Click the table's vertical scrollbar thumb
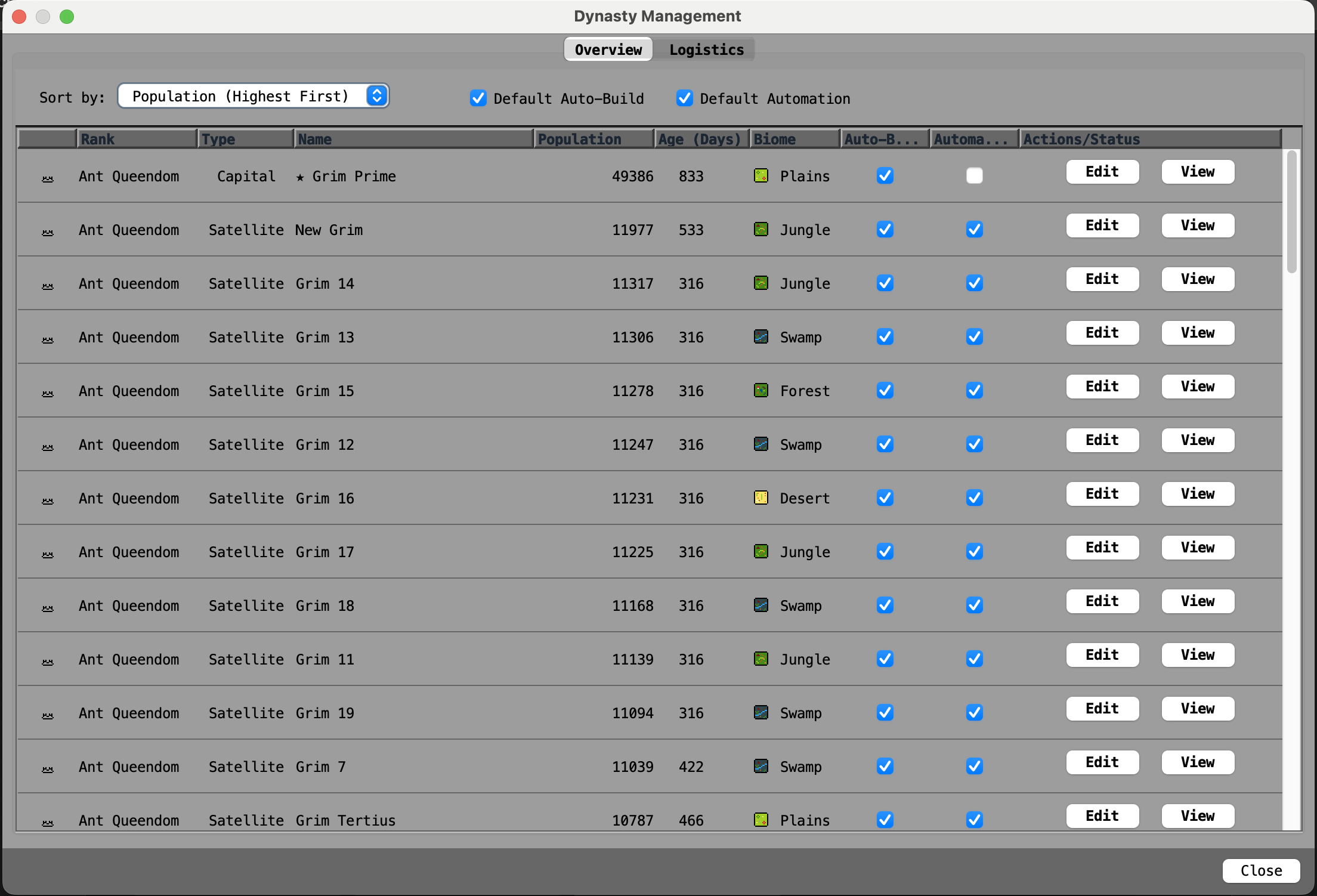 pyautogui.click(x=1291, y=212)
